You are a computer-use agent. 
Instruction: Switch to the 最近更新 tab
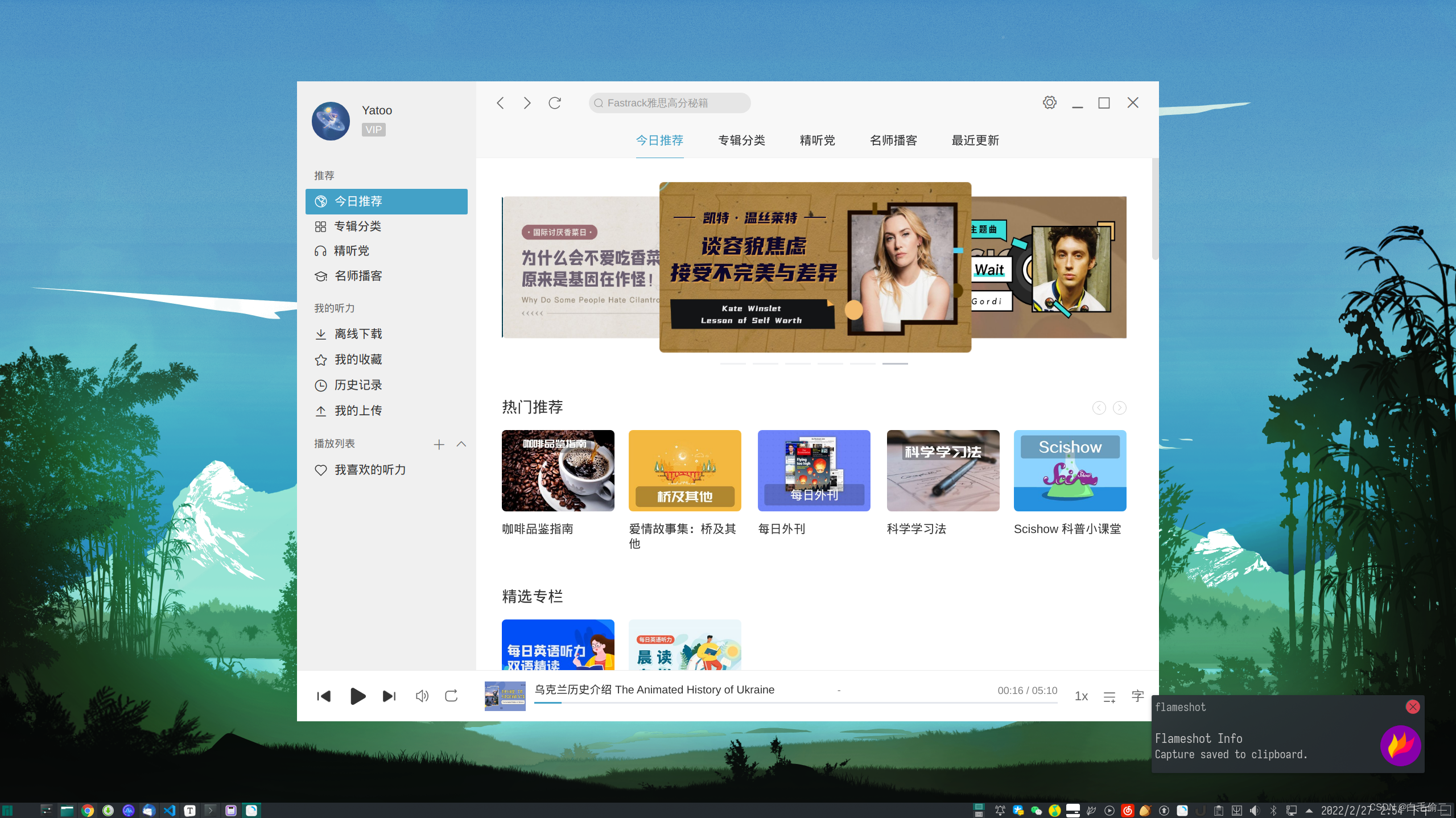pos(975,141)
